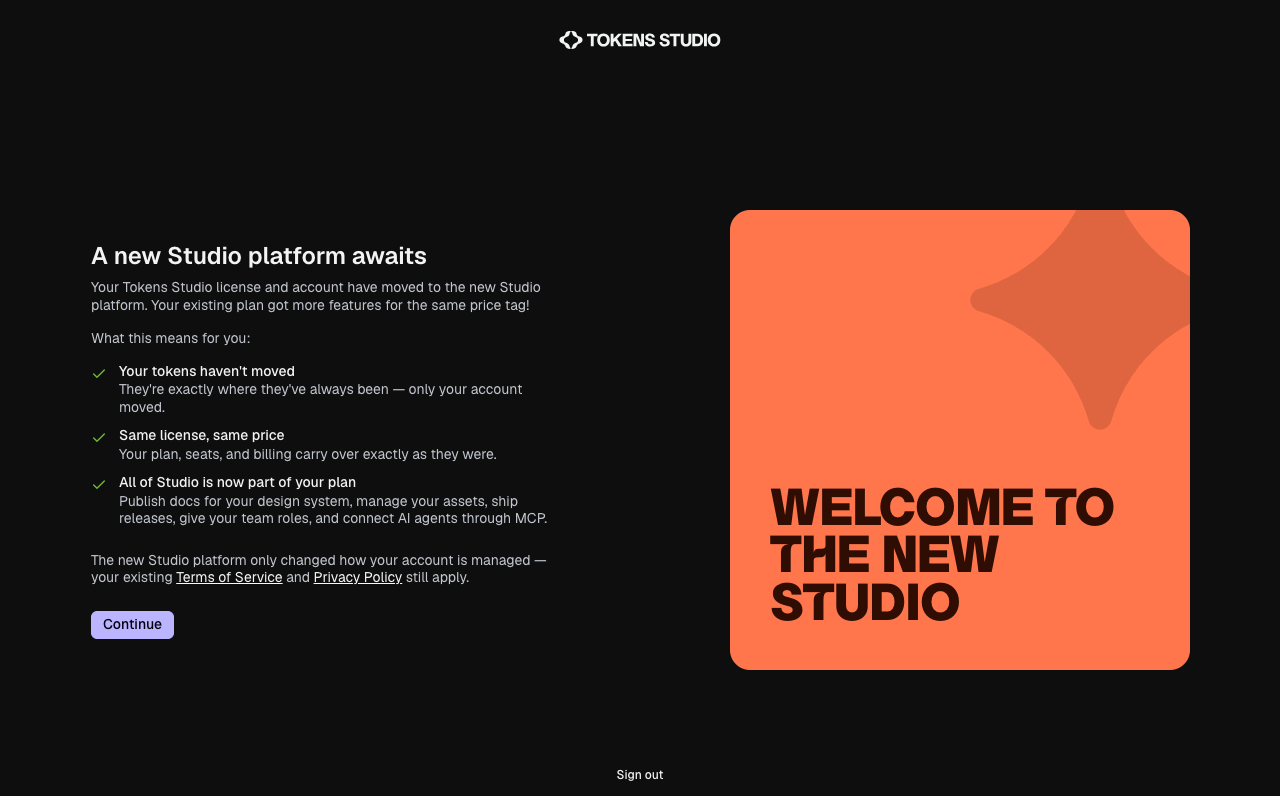Click All of Studio is now part of your plan
The width and height of the screenshot is (1280, 796).
(x=237, y=482)
